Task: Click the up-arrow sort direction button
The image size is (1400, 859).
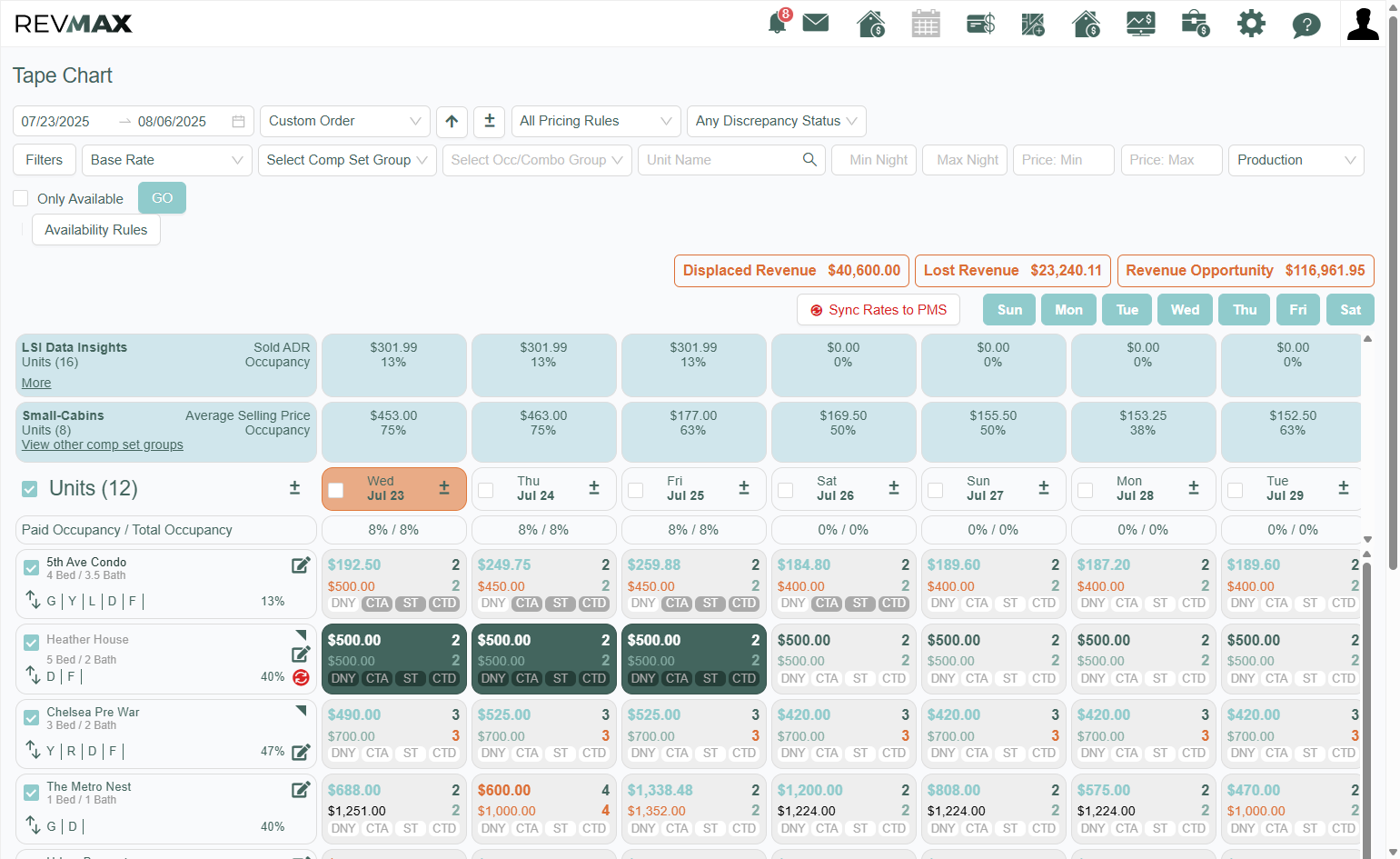Action: (452, 121)
